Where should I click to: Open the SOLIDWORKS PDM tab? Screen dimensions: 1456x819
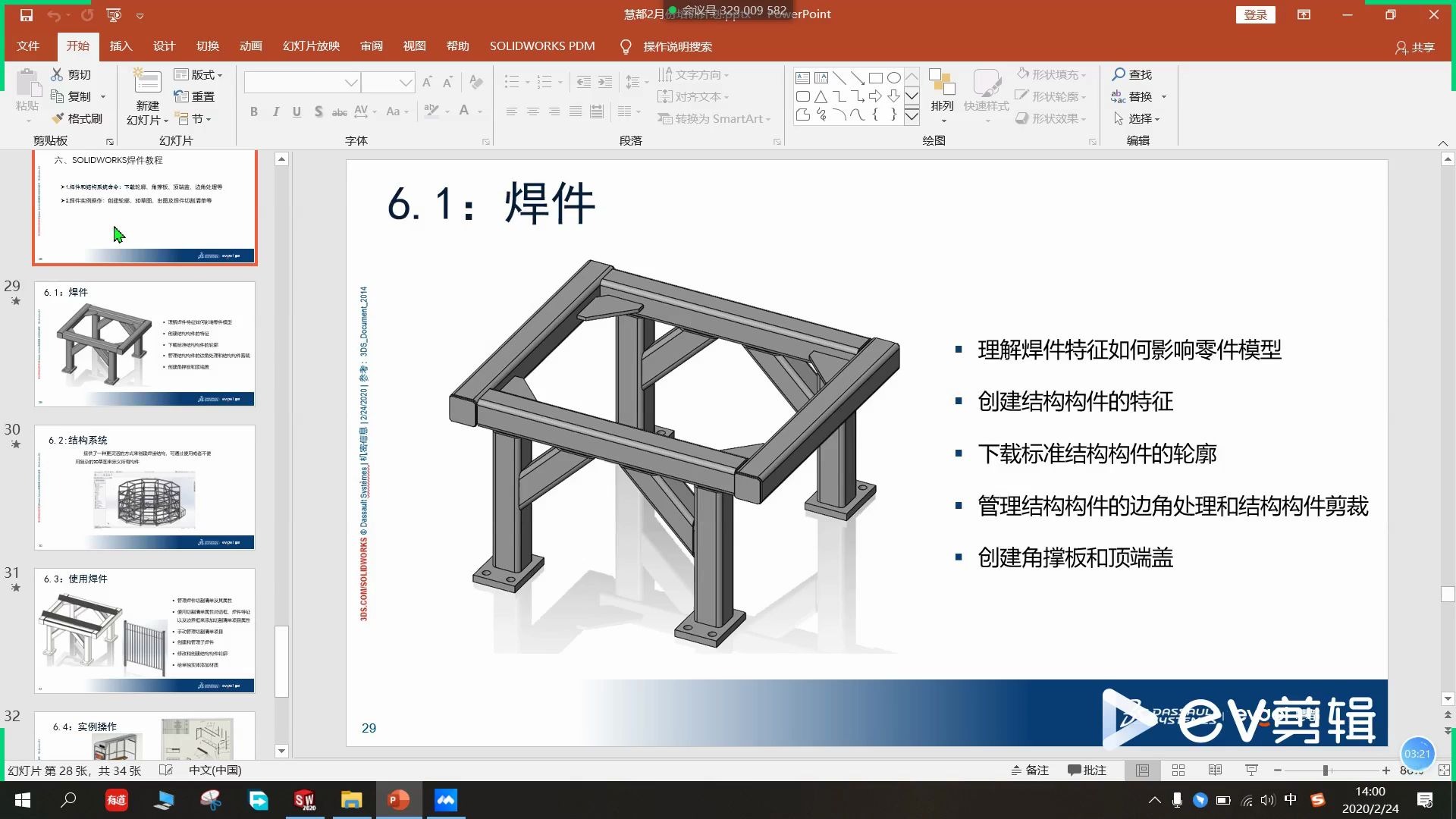coord(541,46)
